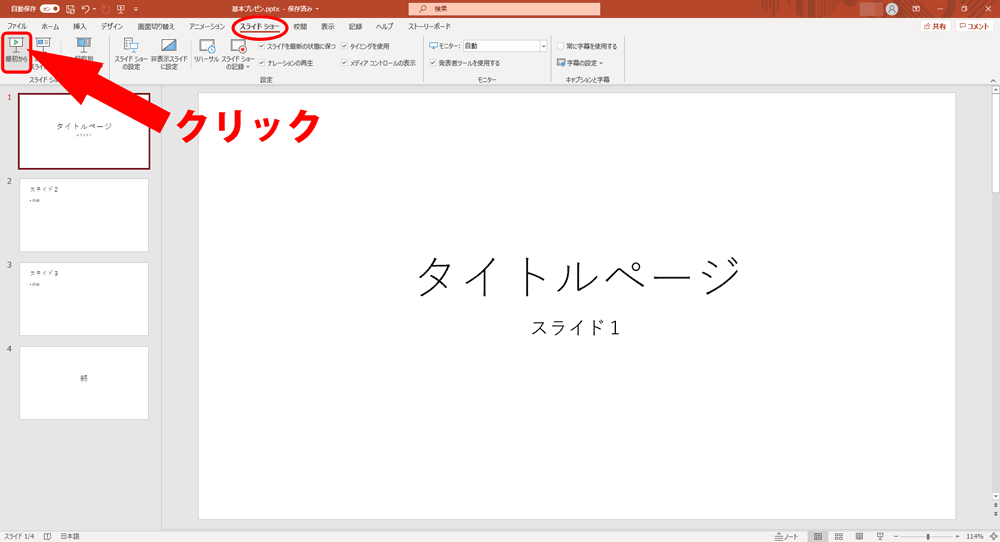Toggle use timings checkbox (タイミングを使用)
The image size is (1000, 542).
pos(344,46)
